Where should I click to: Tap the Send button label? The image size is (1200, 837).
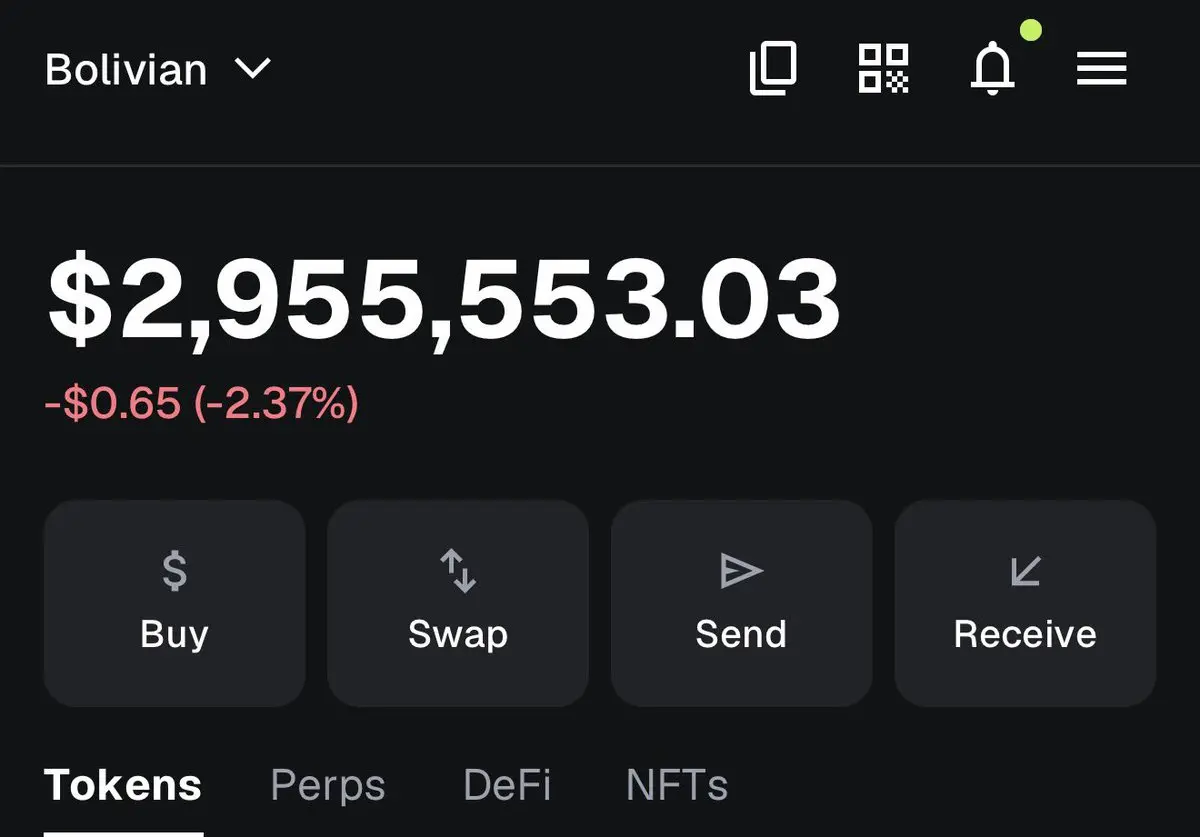pyautogui.click(x=741, y=634)
